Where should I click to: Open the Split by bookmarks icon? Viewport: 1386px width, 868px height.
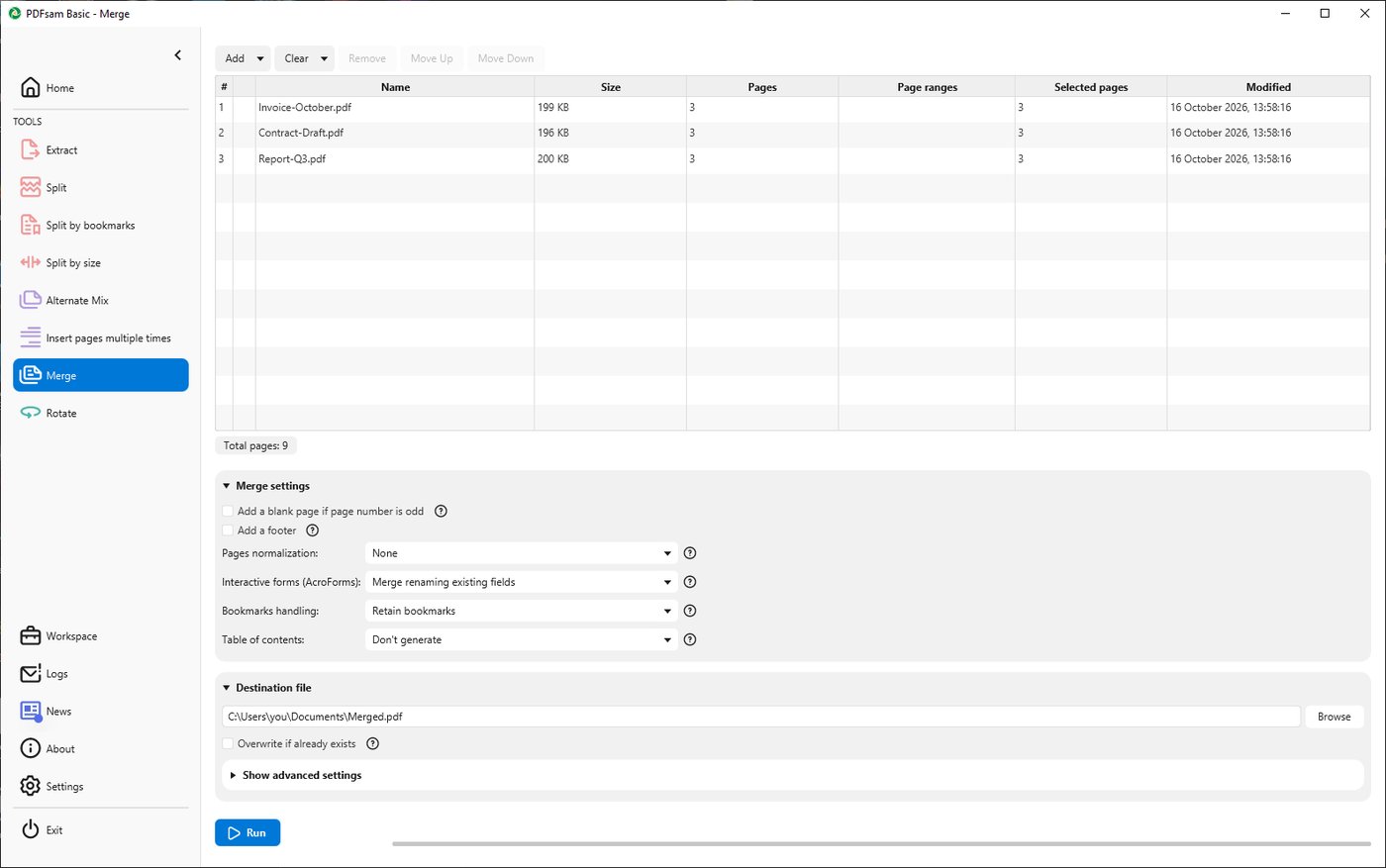pyautogui.click(x=31, y=225)
